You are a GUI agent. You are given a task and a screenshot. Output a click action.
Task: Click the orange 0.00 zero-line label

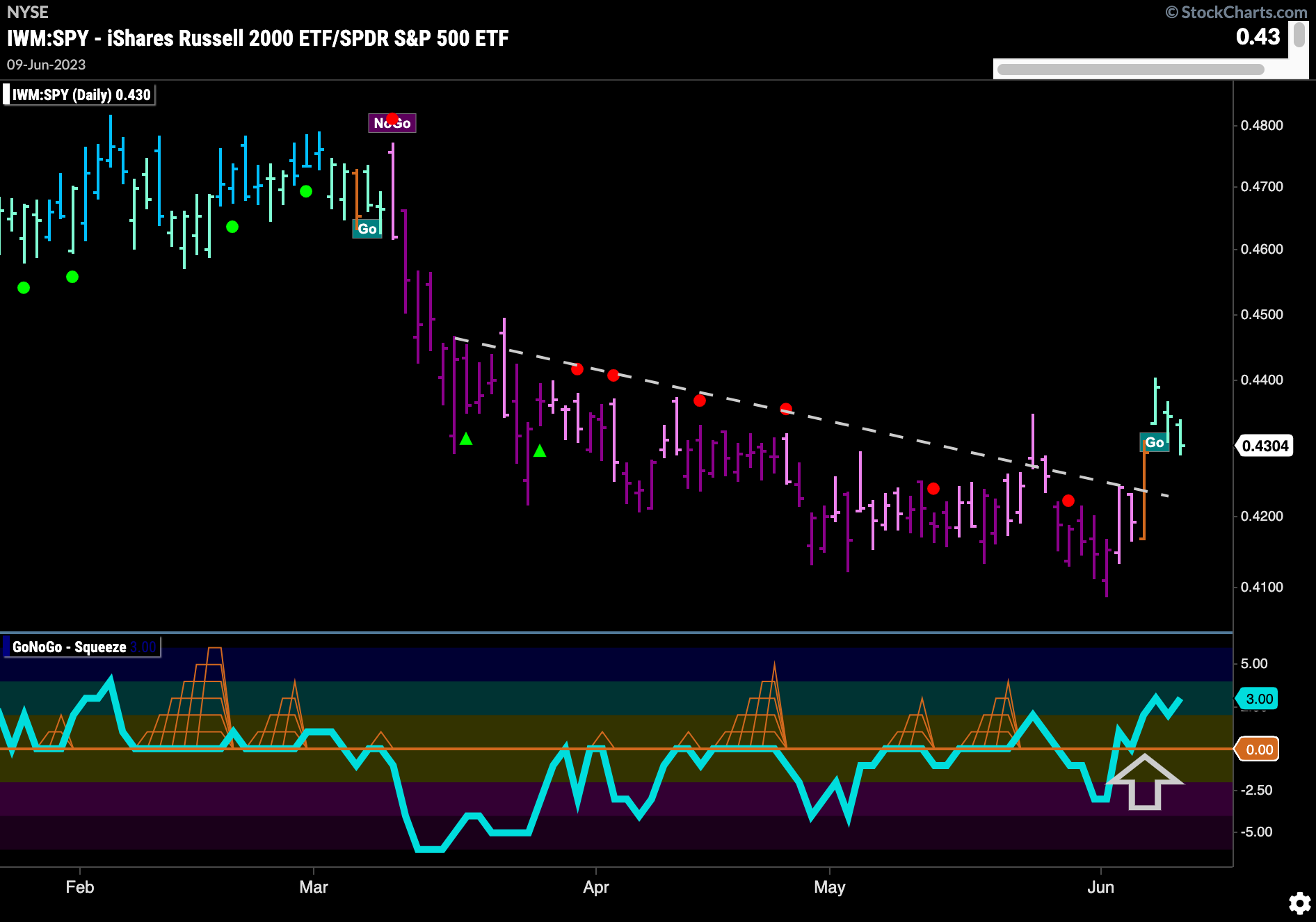[1258, 750]
